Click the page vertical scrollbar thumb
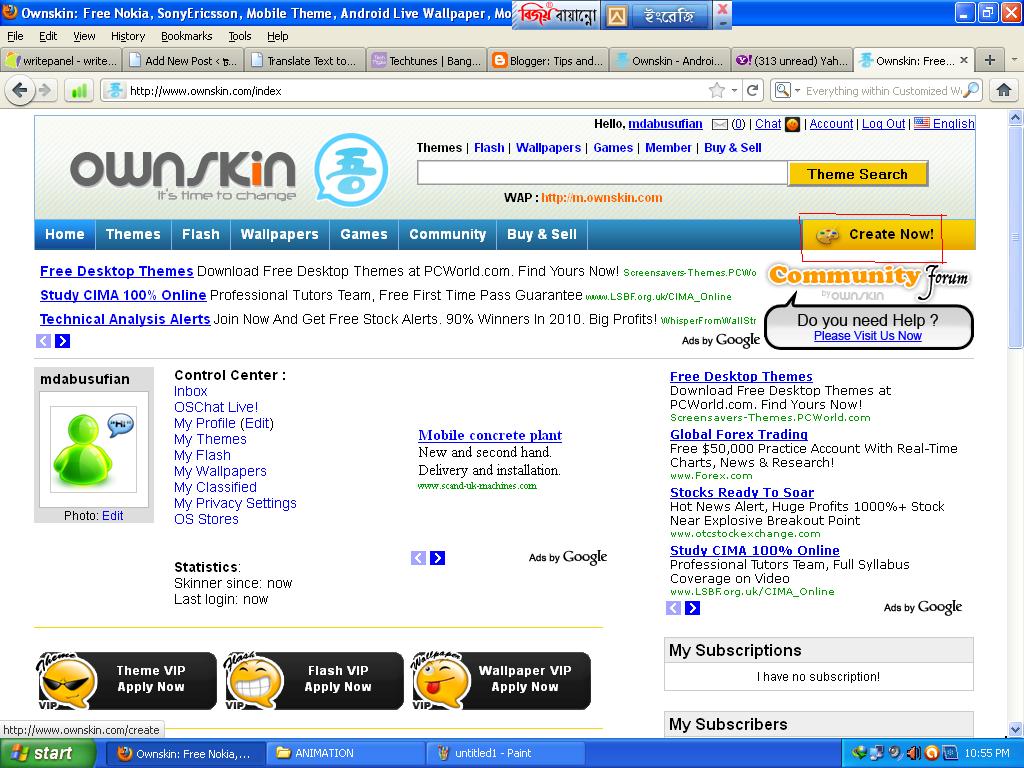 click(x=1016, y=238)
